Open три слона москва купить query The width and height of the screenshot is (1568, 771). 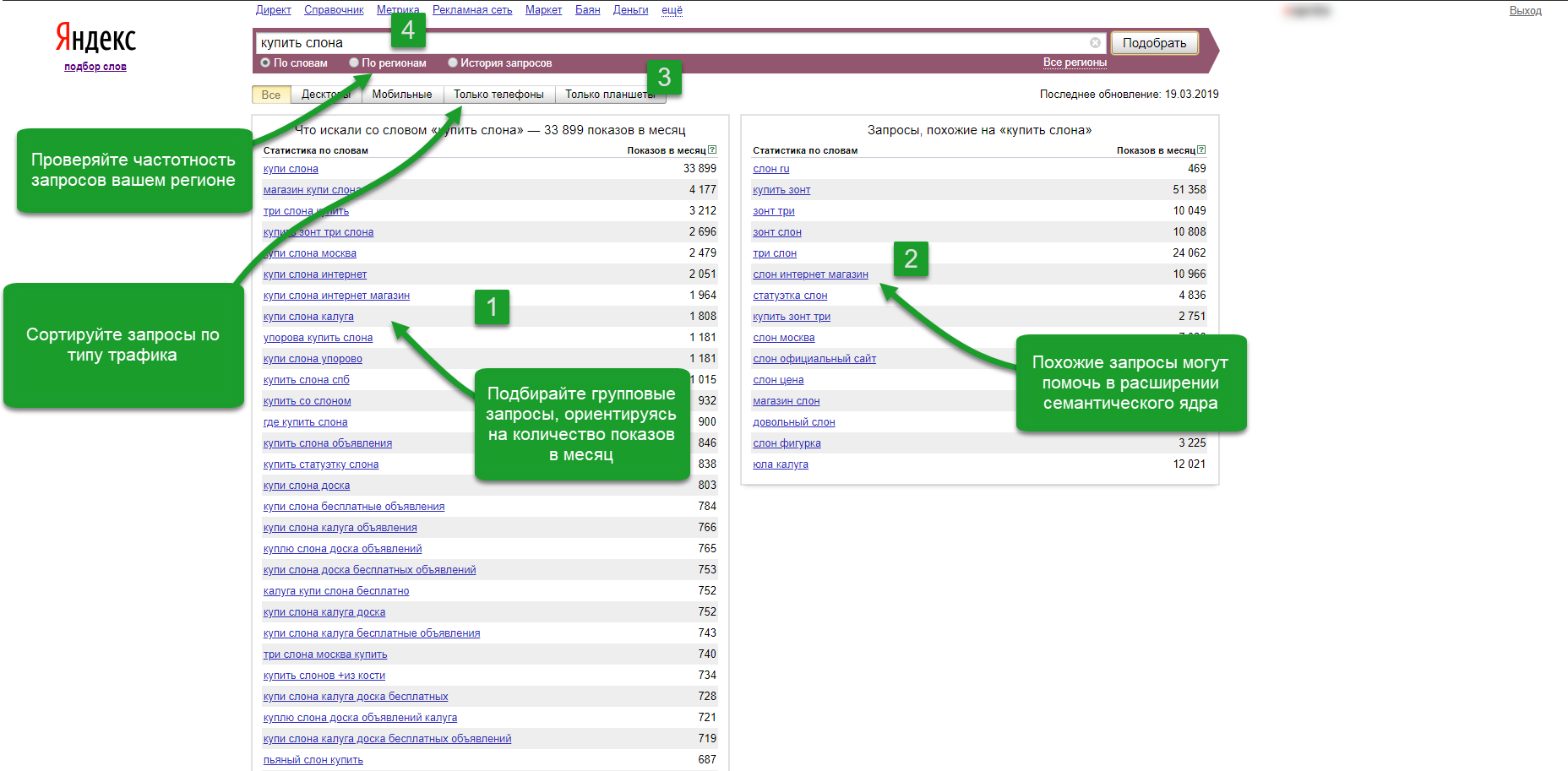click(325, 654)
